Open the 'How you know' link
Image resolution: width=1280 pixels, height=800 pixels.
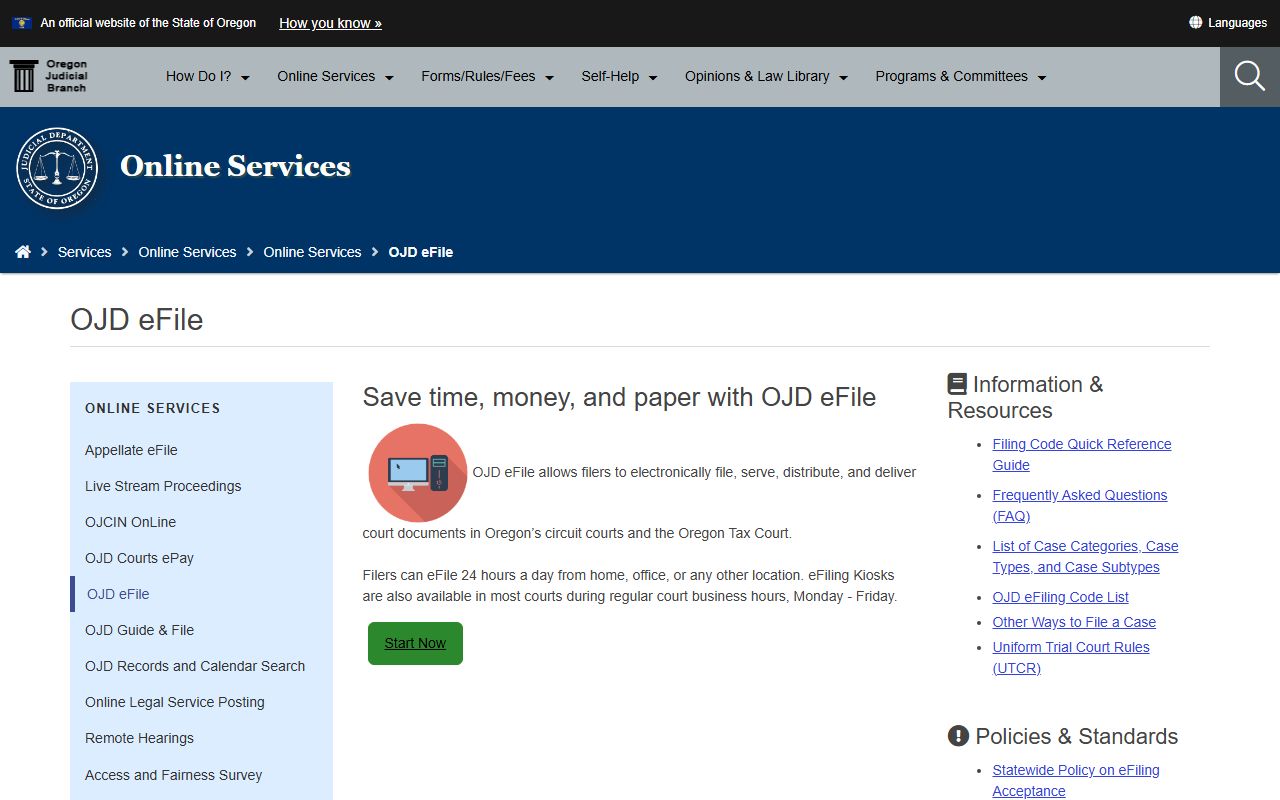point(330,23)
